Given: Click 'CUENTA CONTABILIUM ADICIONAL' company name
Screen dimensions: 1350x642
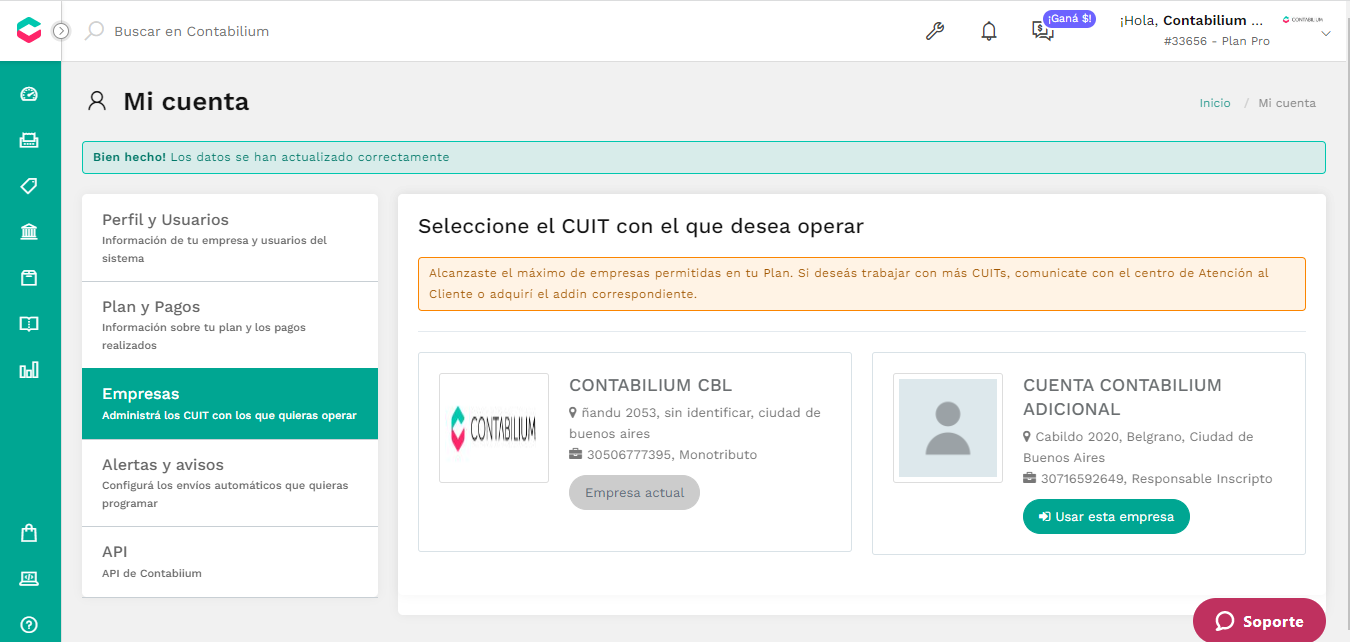Looking at the screenshot, I should pos(1122,397).
